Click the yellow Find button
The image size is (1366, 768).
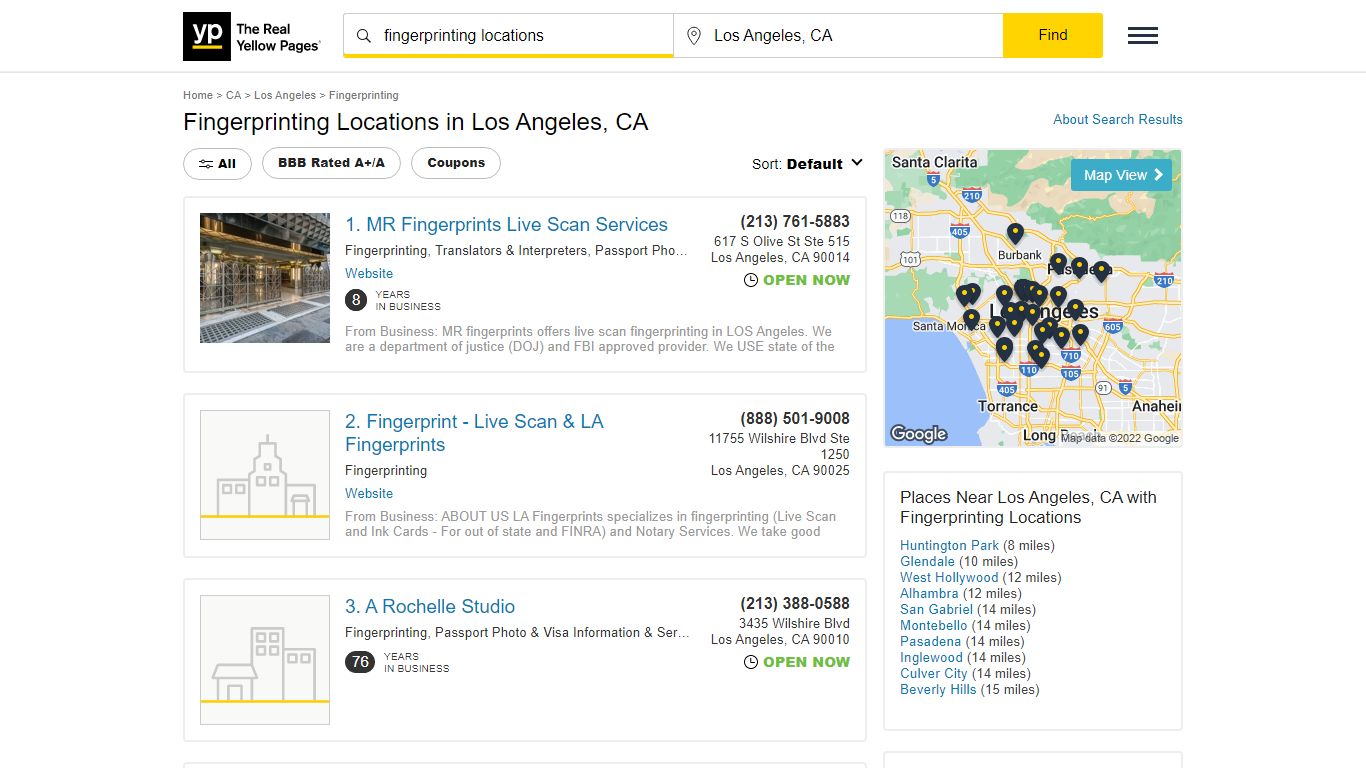[1053, 36]
